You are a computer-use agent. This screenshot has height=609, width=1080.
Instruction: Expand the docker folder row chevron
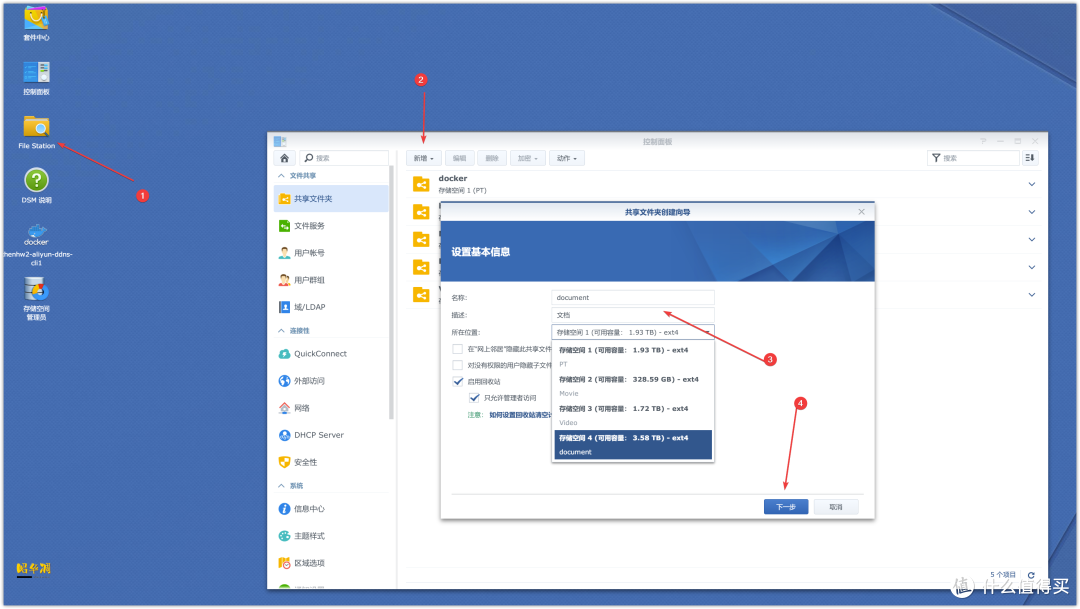1031,184
